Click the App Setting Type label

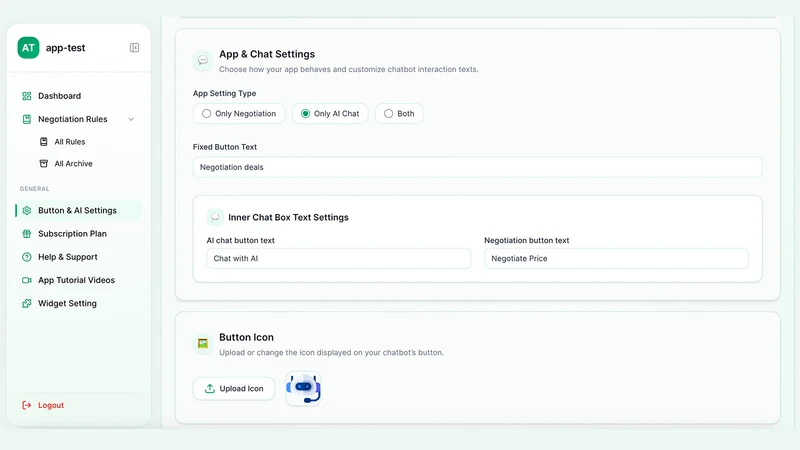(224, 93)
